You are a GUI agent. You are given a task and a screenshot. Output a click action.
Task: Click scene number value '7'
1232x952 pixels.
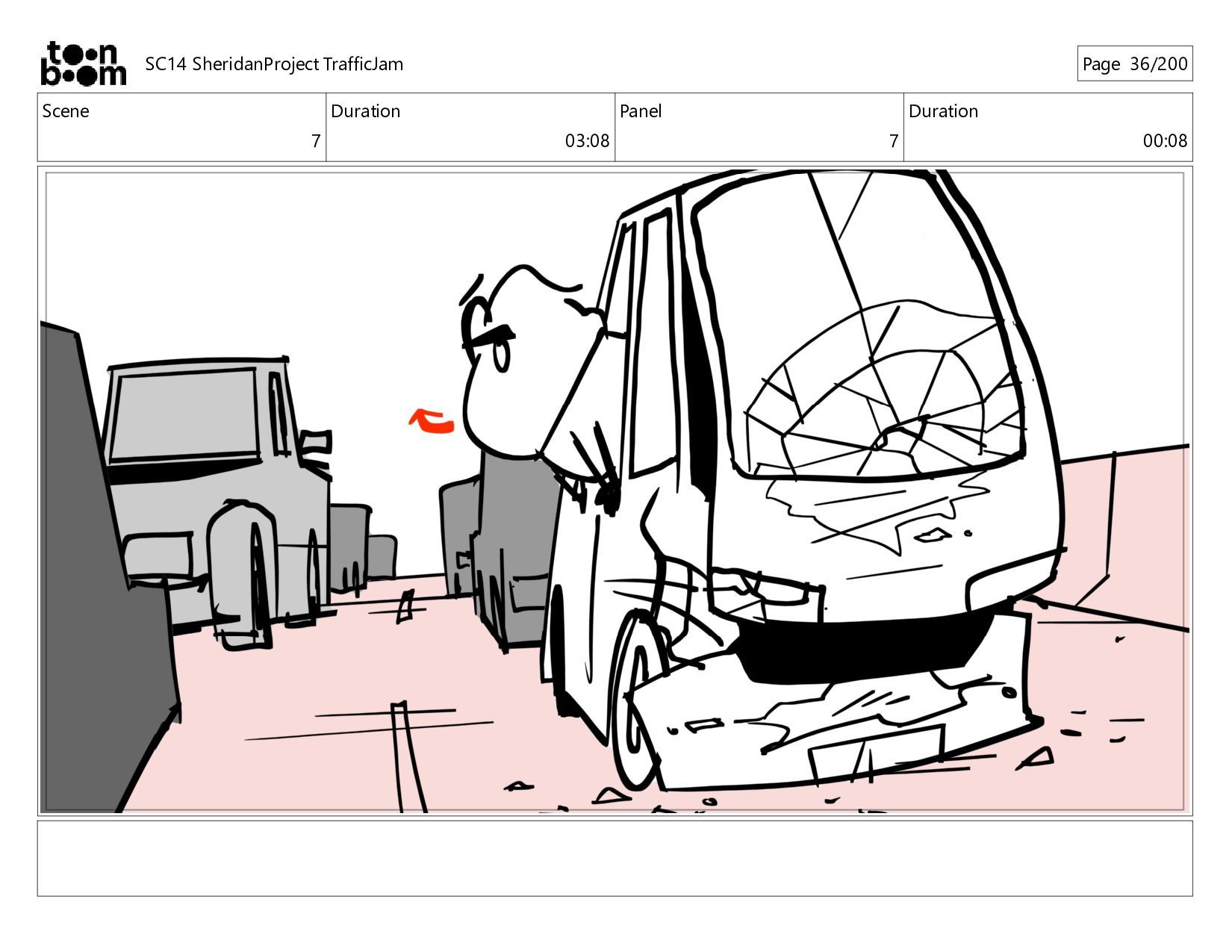pyautogui.click(x=316, y=141)
